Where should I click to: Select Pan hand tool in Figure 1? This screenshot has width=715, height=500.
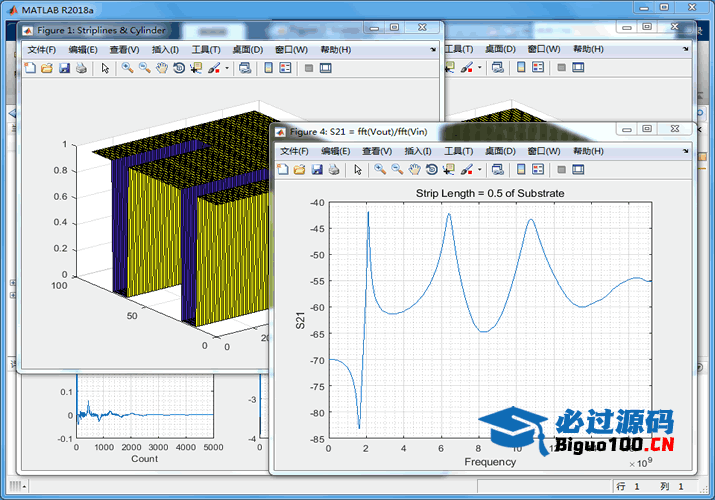(x=161, y=68)
